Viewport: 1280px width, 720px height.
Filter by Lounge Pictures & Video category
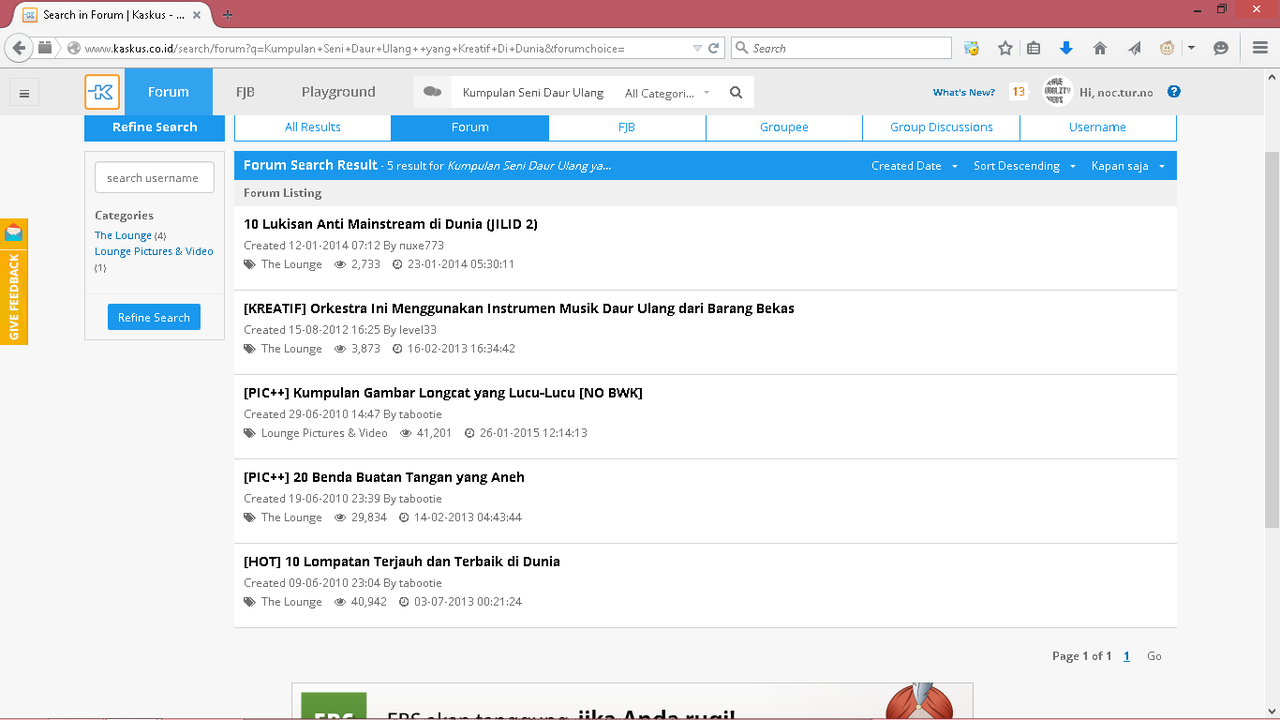tap(154, 252)
